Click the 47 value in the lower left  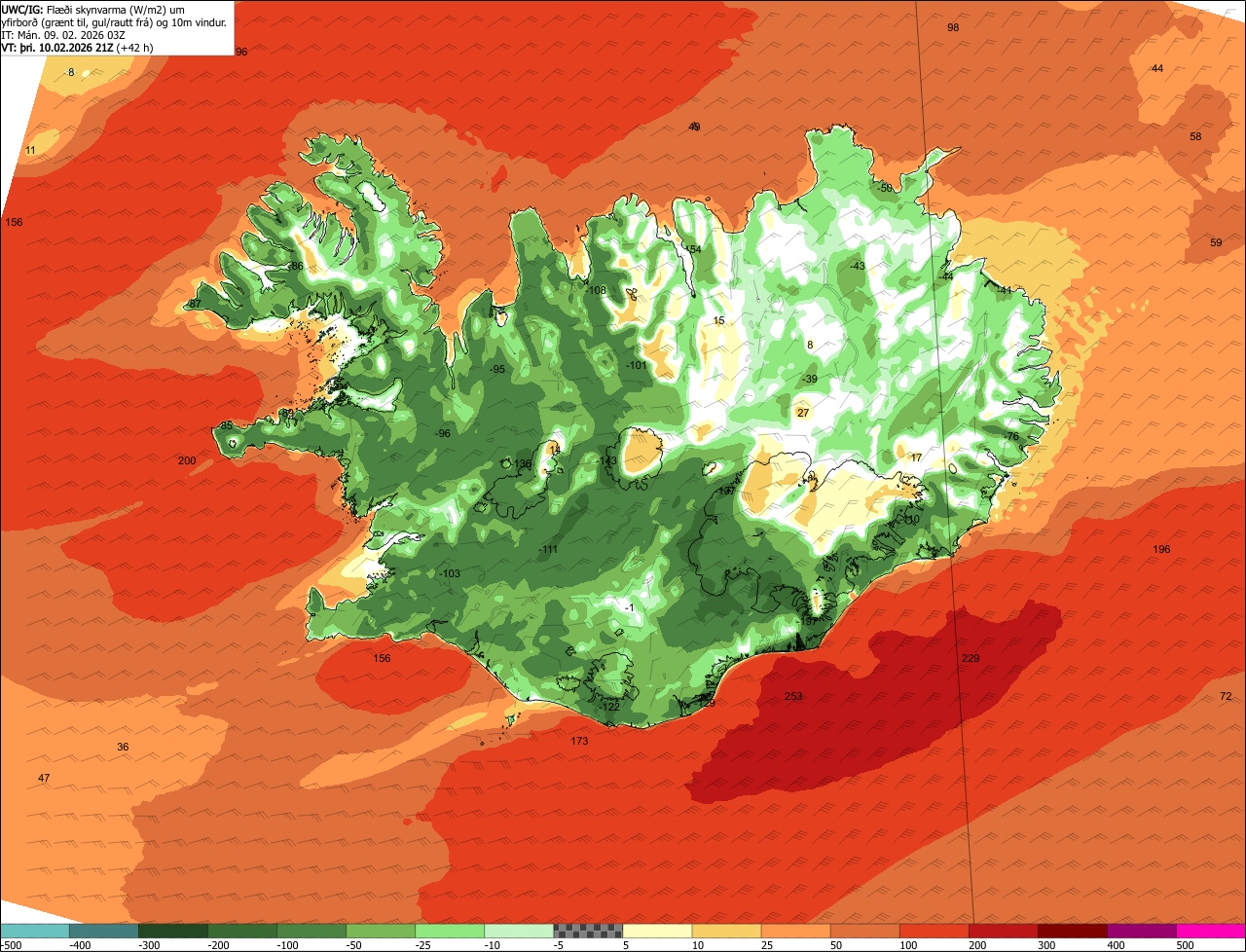point(44,779)
